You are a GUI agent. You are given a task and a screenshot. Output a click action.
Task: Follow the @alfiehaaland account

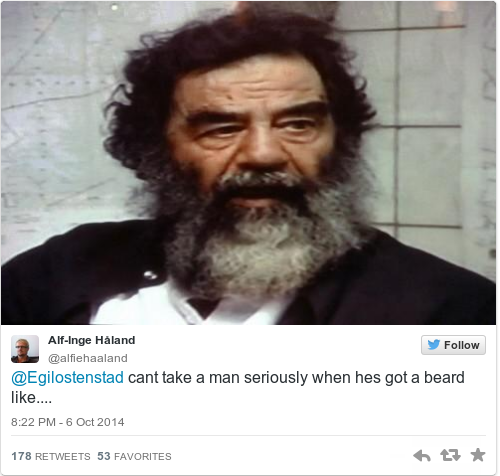tap(453, 345)
